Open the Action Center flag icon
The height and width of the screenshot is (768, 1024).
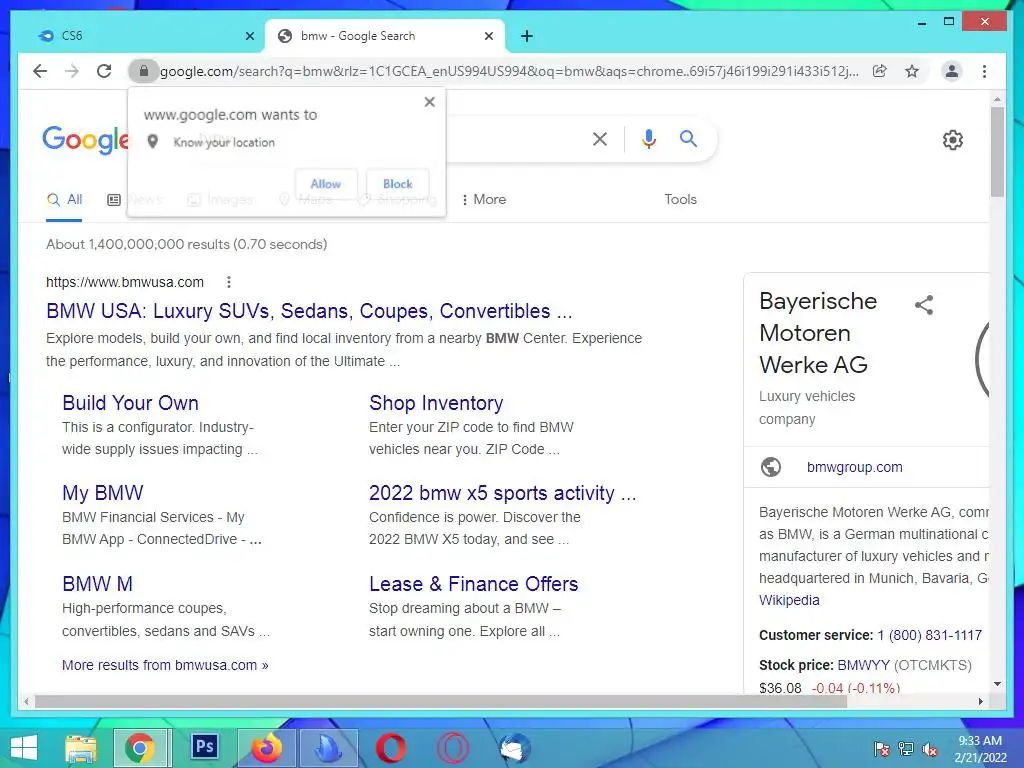(x=881, y=749)
